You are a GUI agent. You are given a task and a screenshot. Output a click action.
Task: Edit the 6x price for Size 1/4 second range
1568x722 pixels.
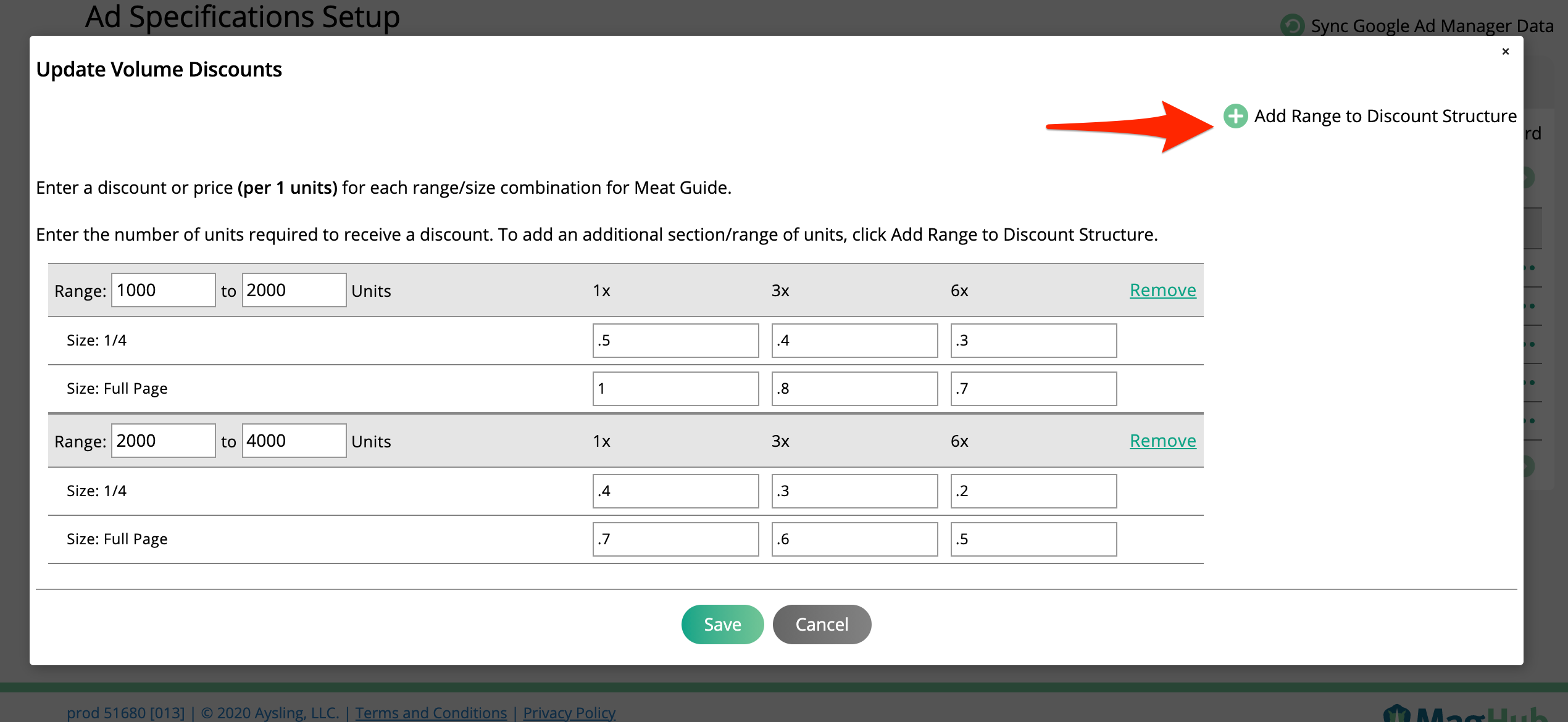pos(1034,490)
